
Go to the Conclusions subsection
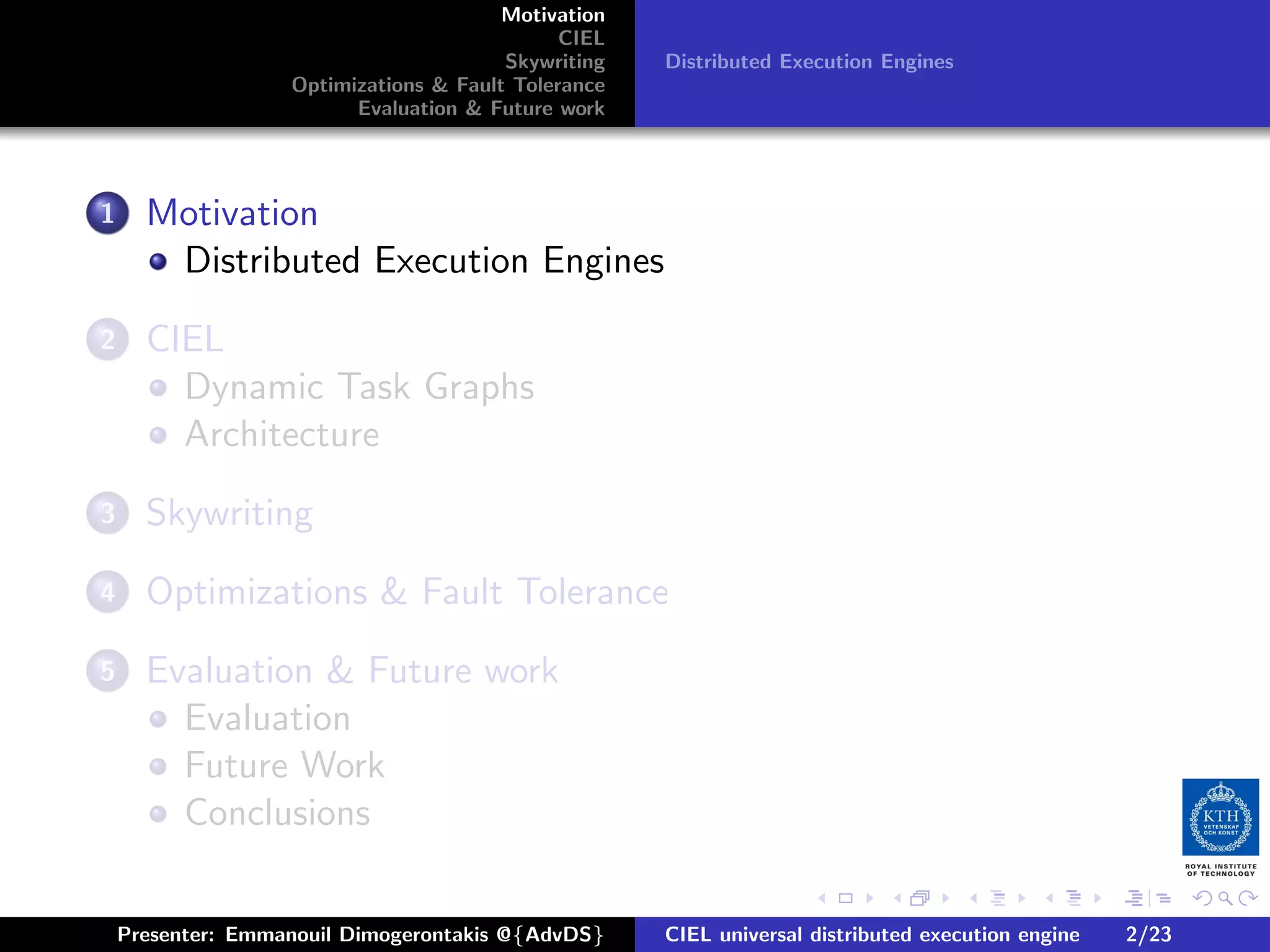(x=278, y=813)
